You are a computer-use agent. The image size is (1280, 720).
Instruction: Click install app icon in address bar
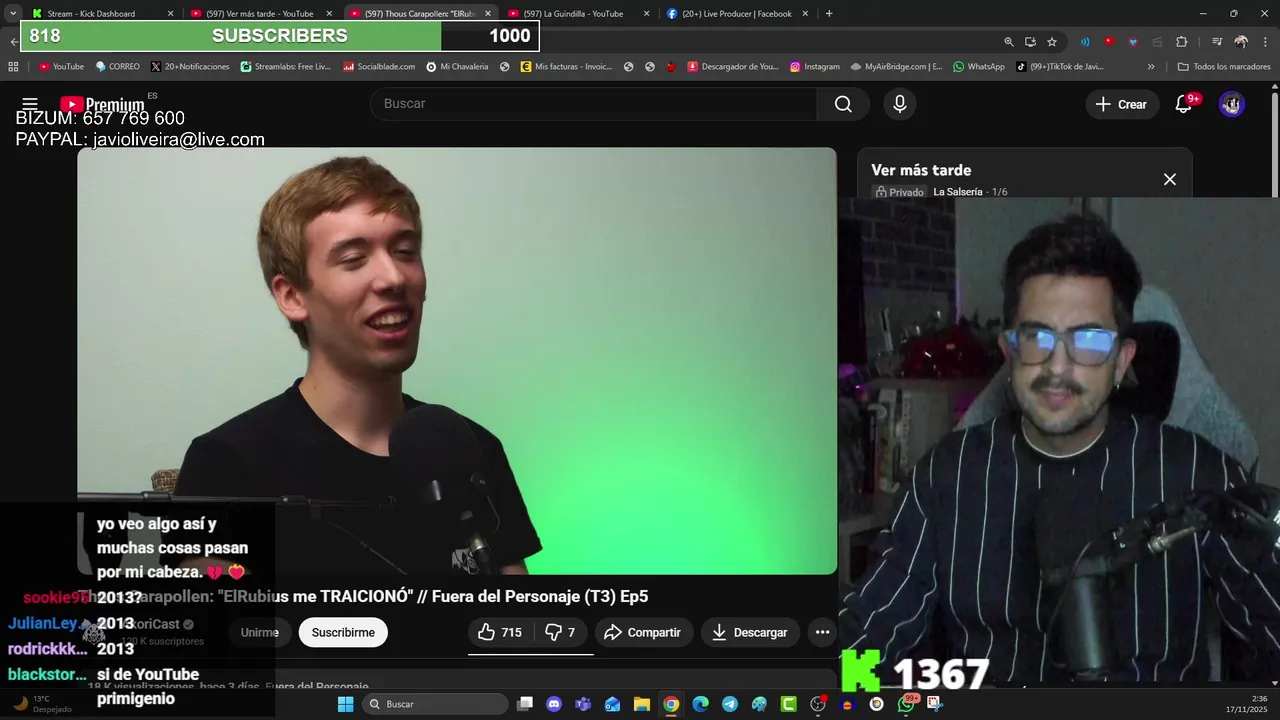pyautogui.click(x=1030, y=42)
